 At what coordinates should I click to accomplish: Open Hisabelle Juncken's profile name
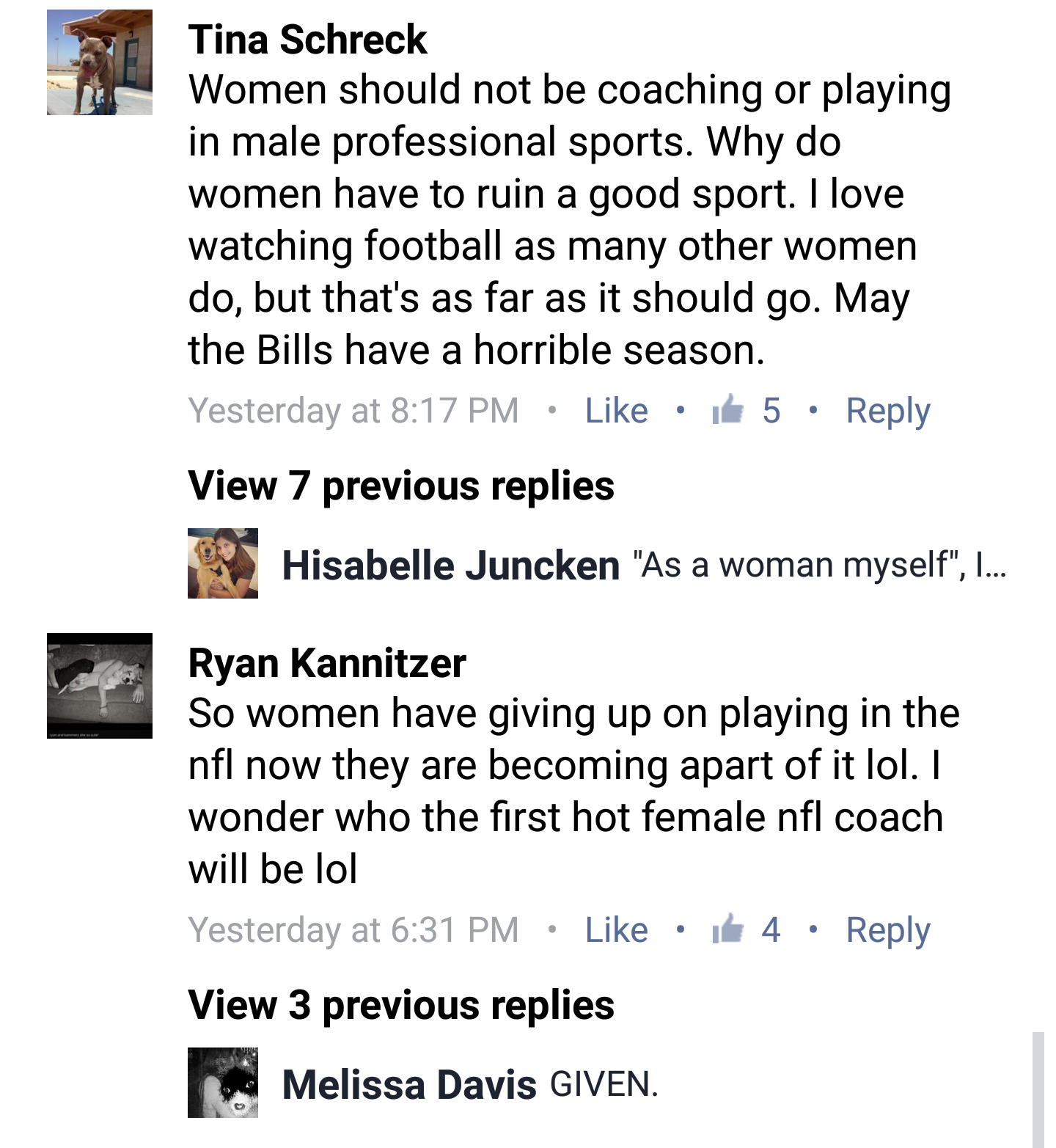click(451, 566)
